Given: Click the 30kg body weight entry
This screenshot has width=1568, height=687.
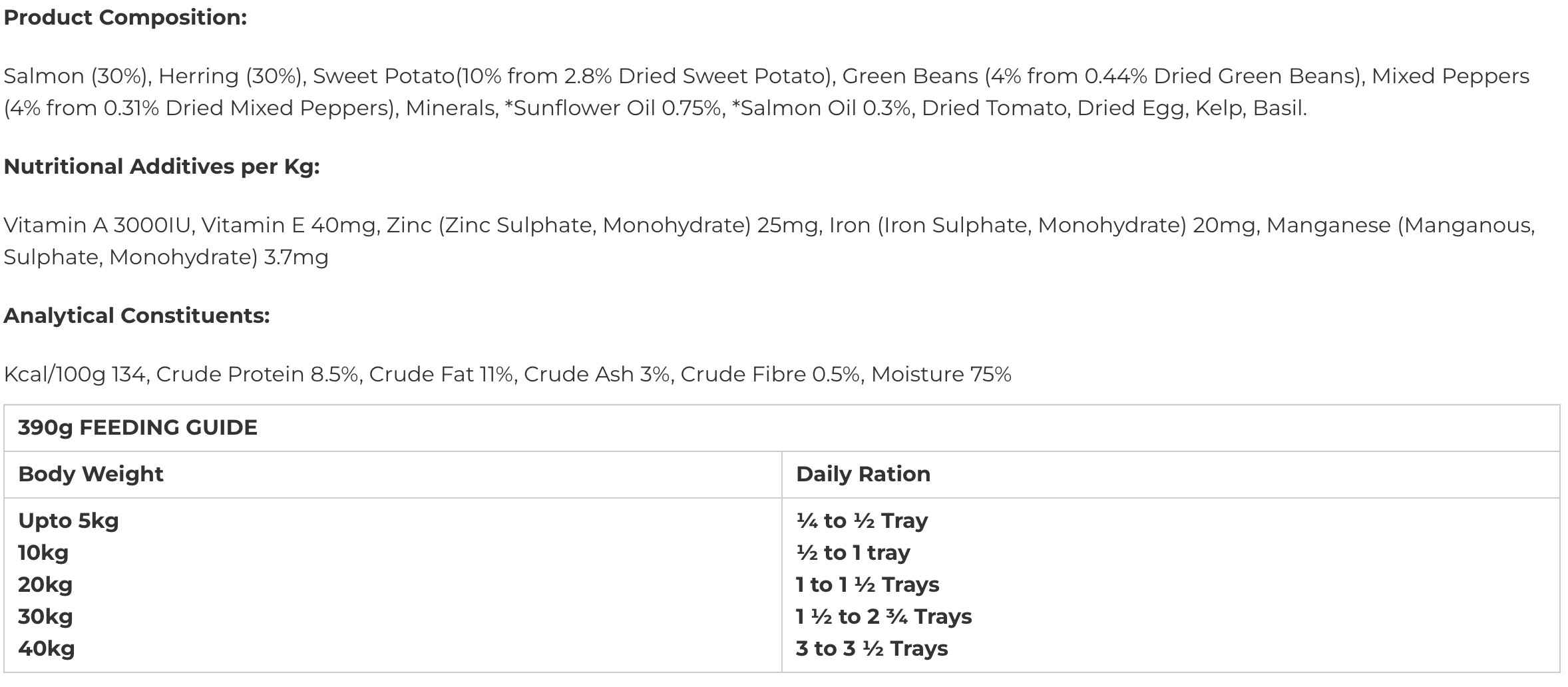Looking at the screenshot, I should point(45,616).
